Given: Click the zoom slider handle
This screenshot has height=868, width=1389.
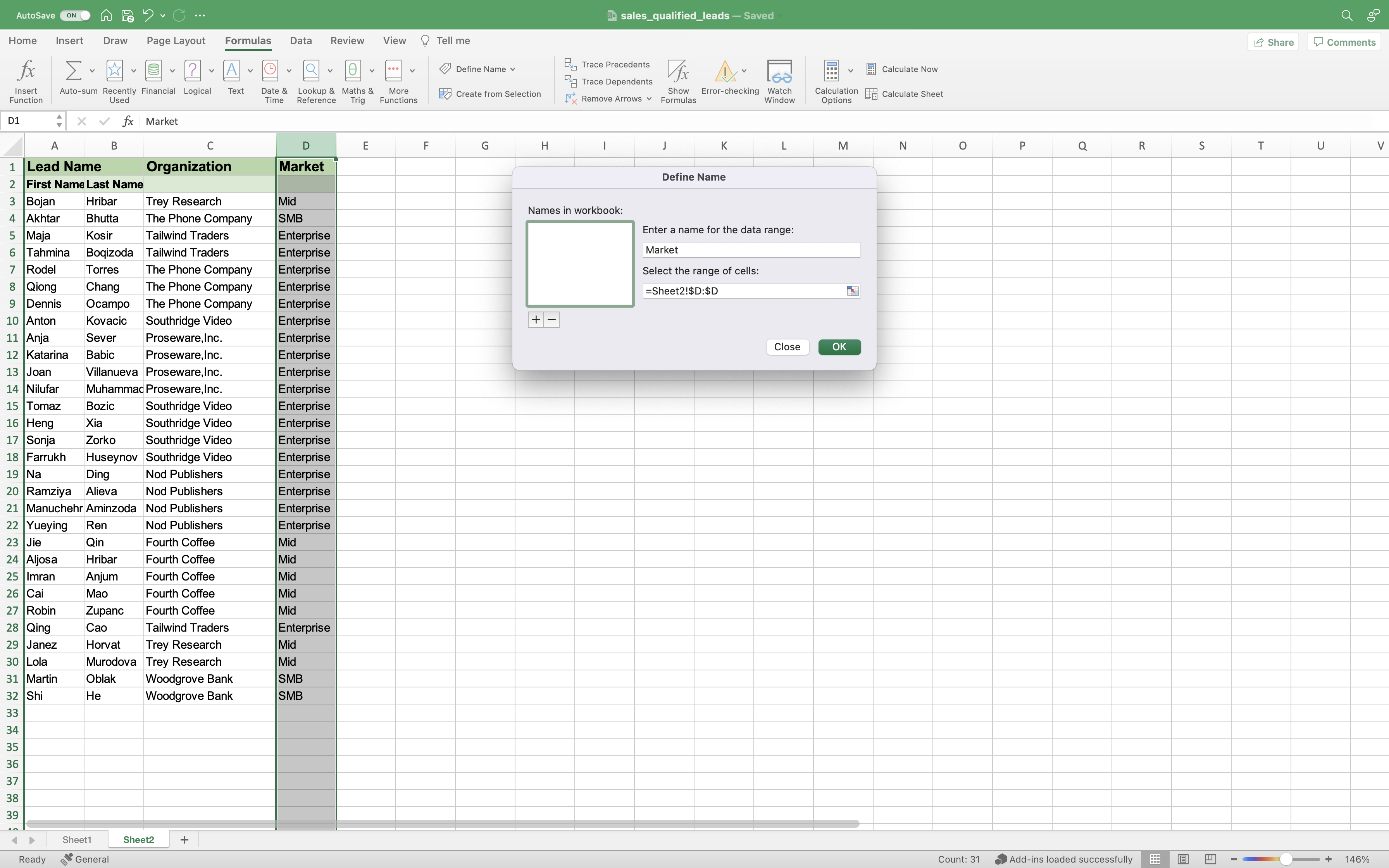Looking at the screenshot, I should (1286, 859).
